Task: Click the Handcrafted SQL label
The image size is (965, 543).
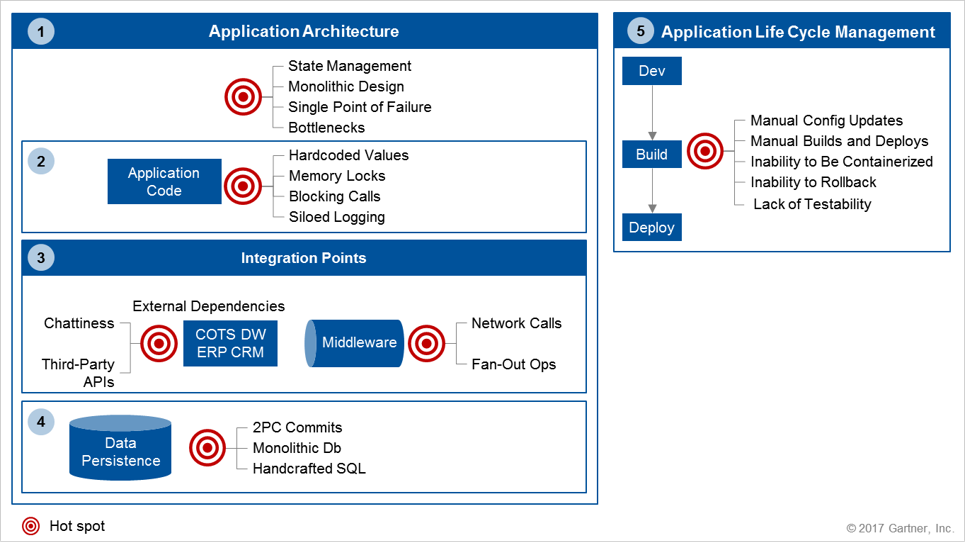Action: click(x=308, y=468)
